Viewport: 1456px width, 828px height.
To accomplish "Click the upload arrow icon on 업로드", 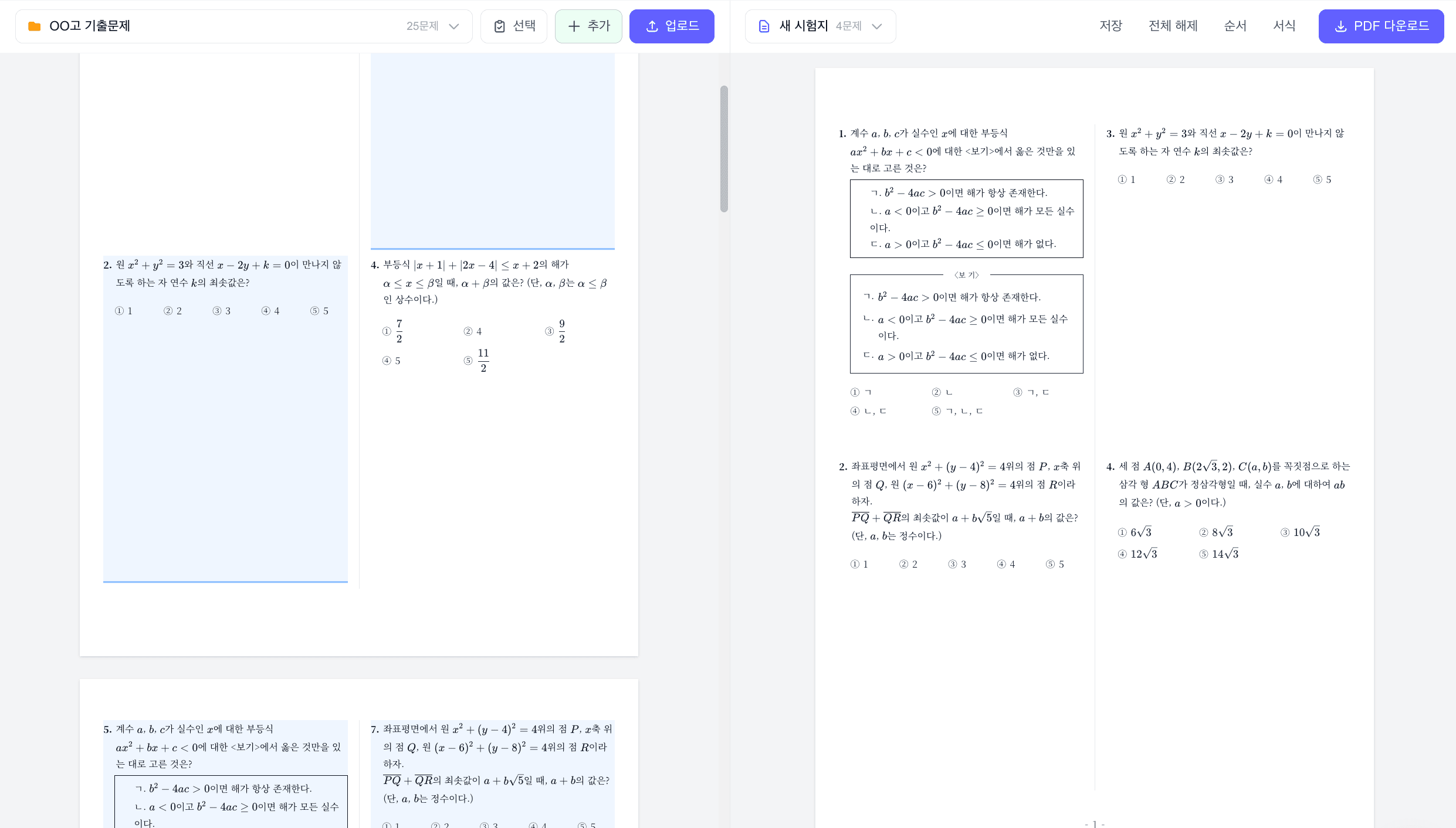I will [652, 26].
